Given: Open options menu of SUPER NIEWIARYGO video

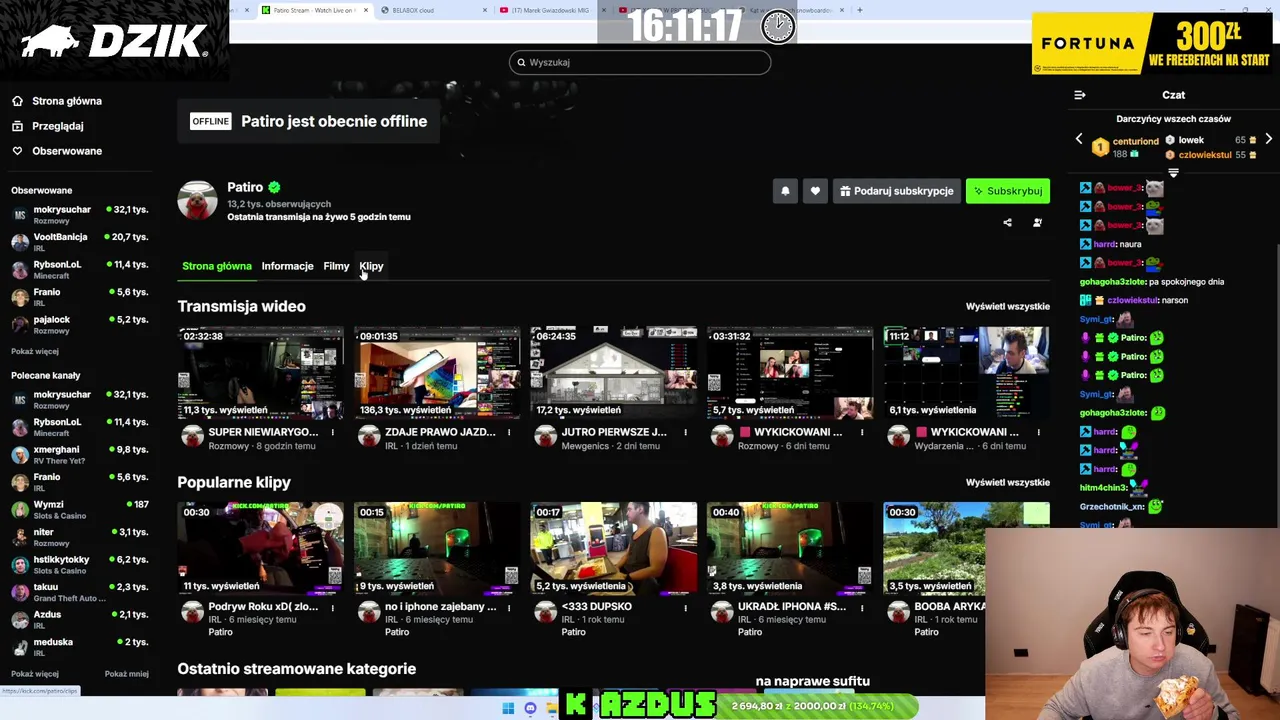Looking at the screenshot, I should click(x=332, y=432).
